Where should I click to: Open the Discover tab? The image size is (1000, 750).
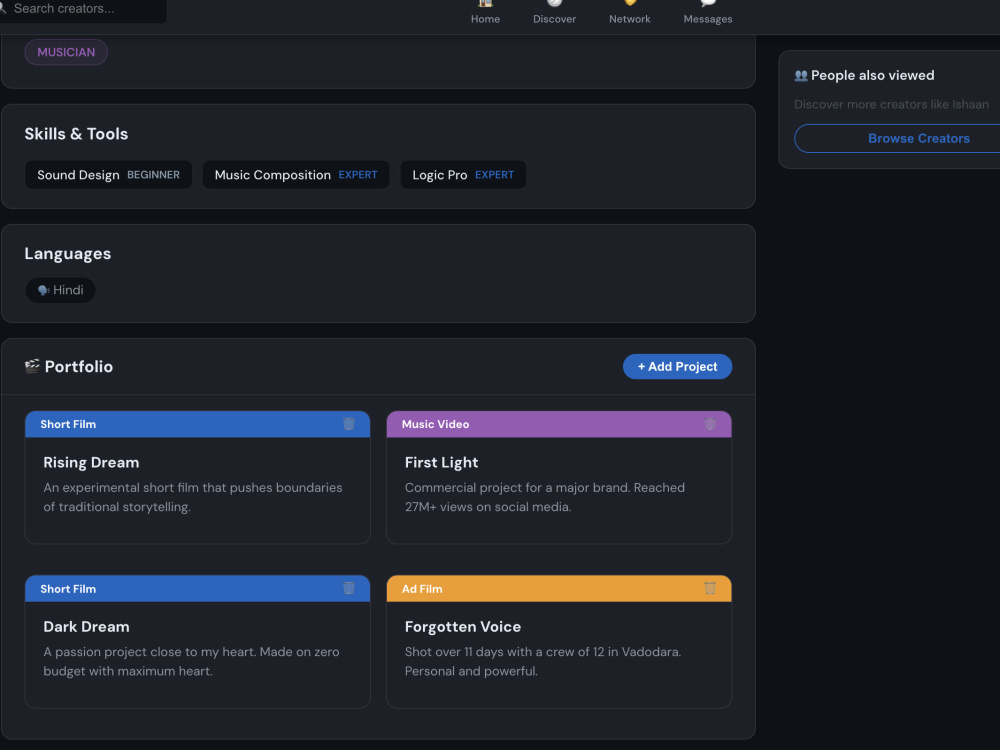coord(554,13)
